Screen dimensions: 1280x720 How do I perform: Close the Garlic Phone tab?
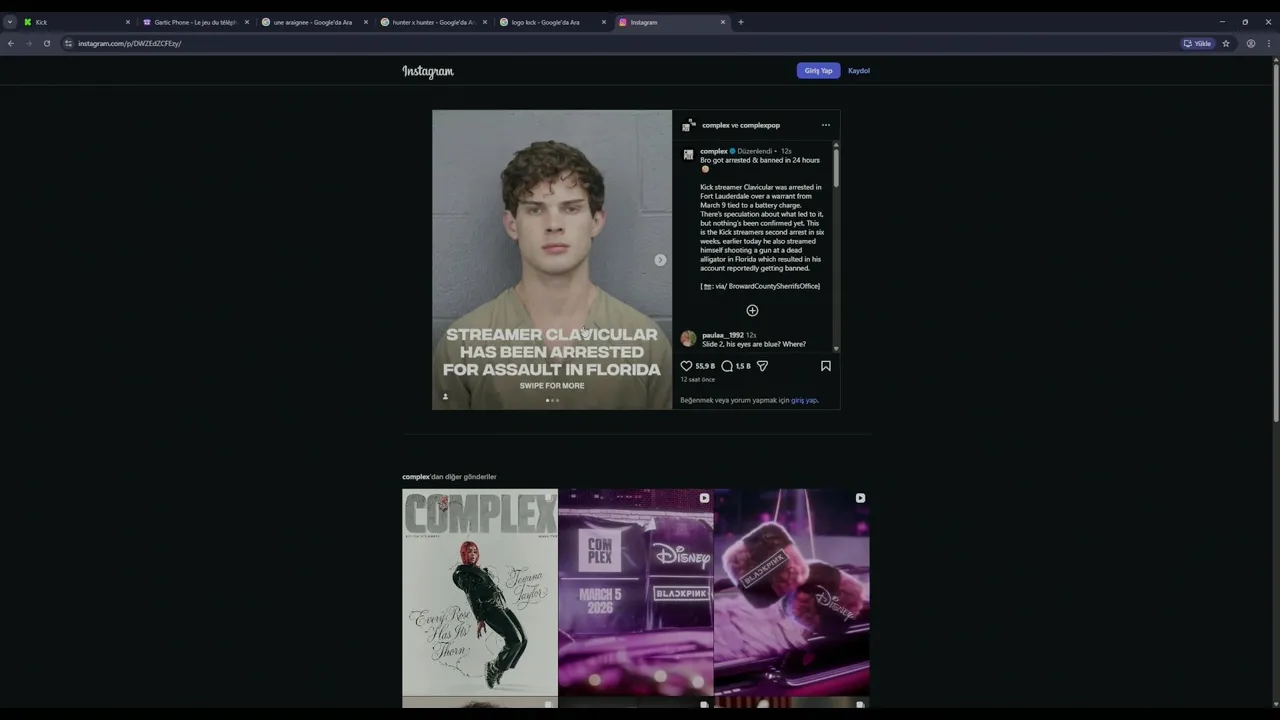pyautogui.click(x=247, y=22)
